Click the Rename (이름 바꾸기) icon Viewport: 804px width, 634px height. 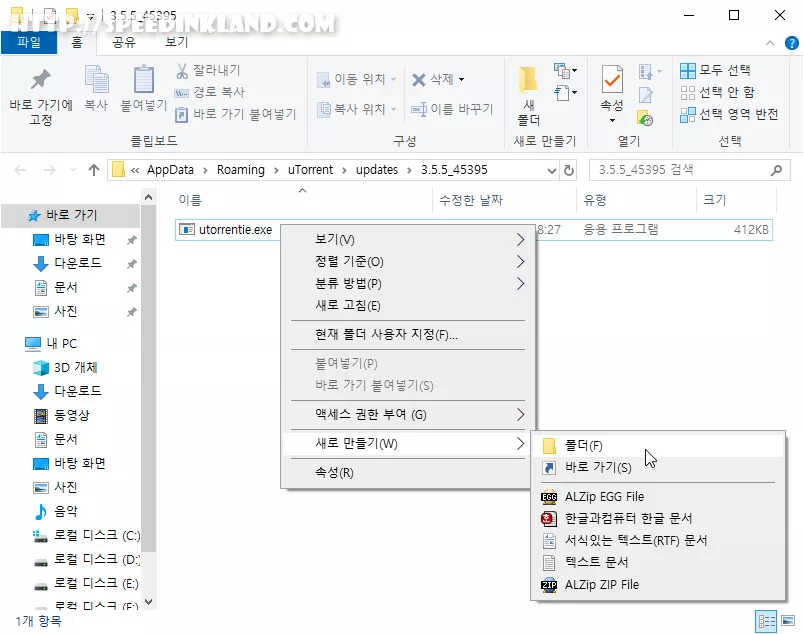click(x=419, y=109)
